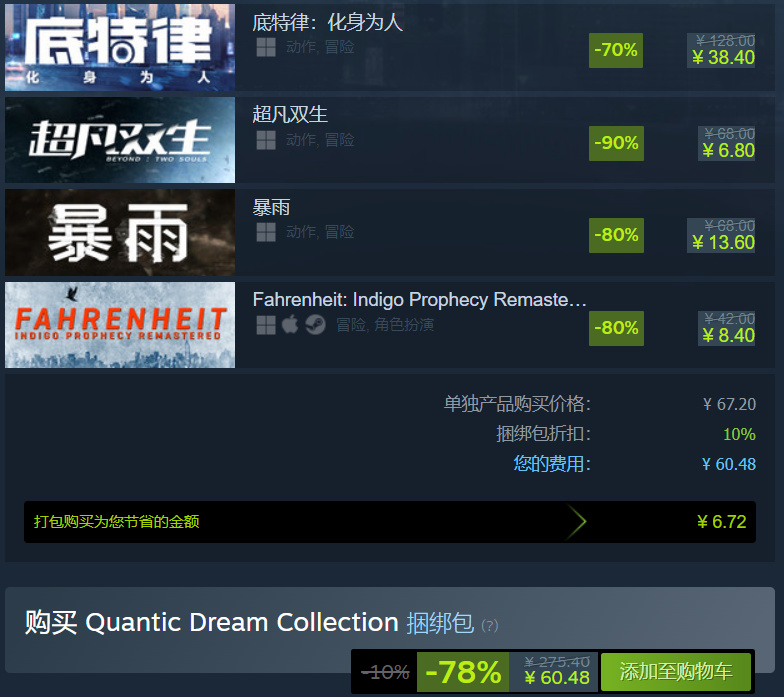Click the ¥ 38.40 discounted price
The height and width of the screenshot is (697, 784).
pyautogui.click(x=723, y=58)
